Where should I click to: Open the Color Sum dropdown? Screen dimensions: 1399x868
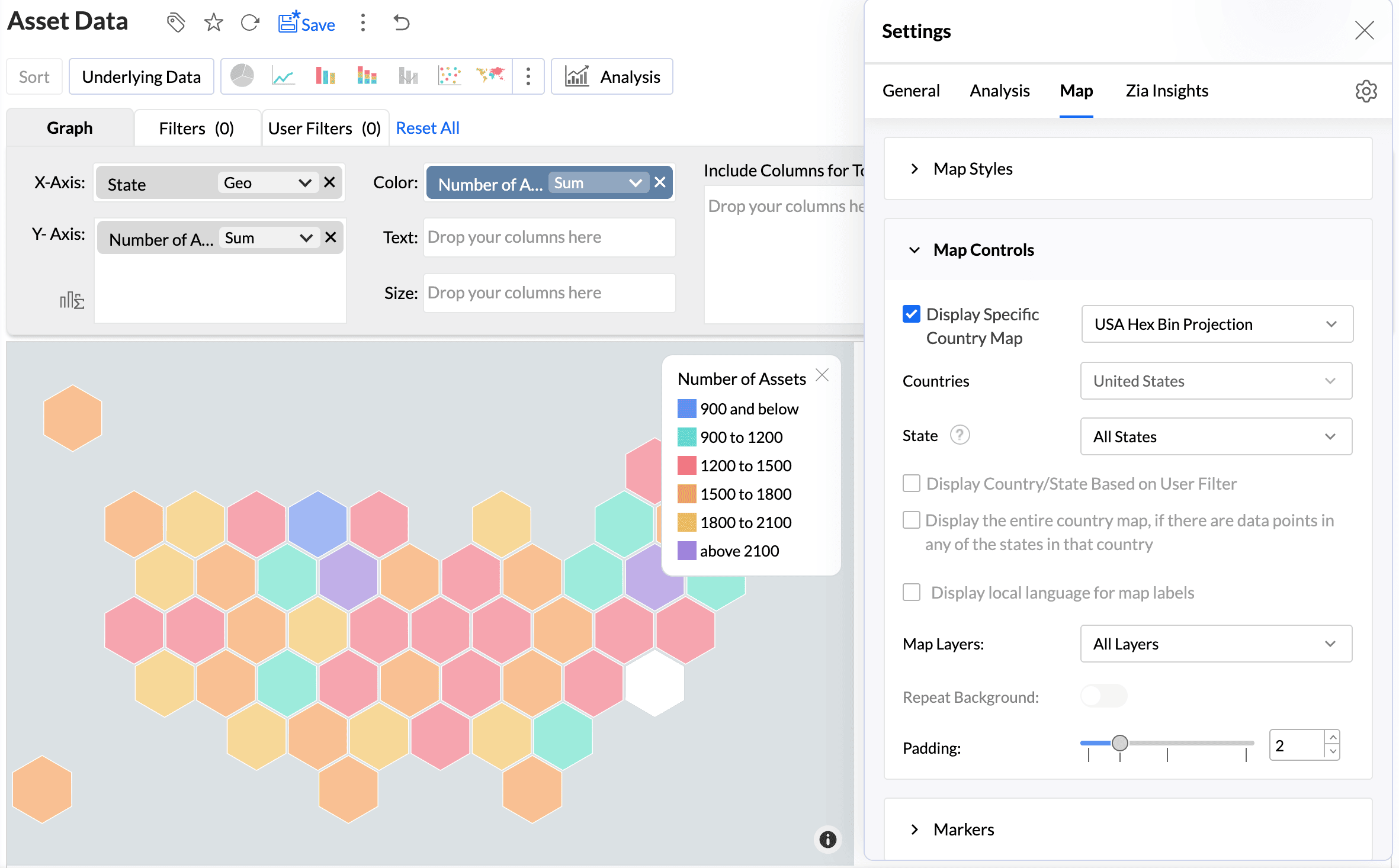(x=598, y=183)
